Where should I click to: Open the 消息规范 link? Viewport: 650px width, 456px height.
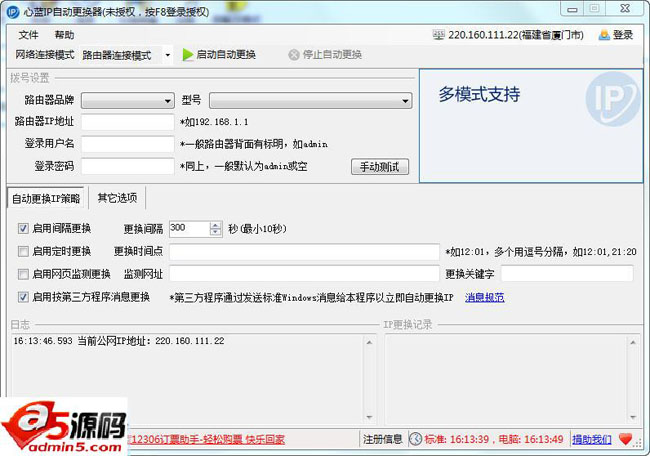click(x=485, y=297)
